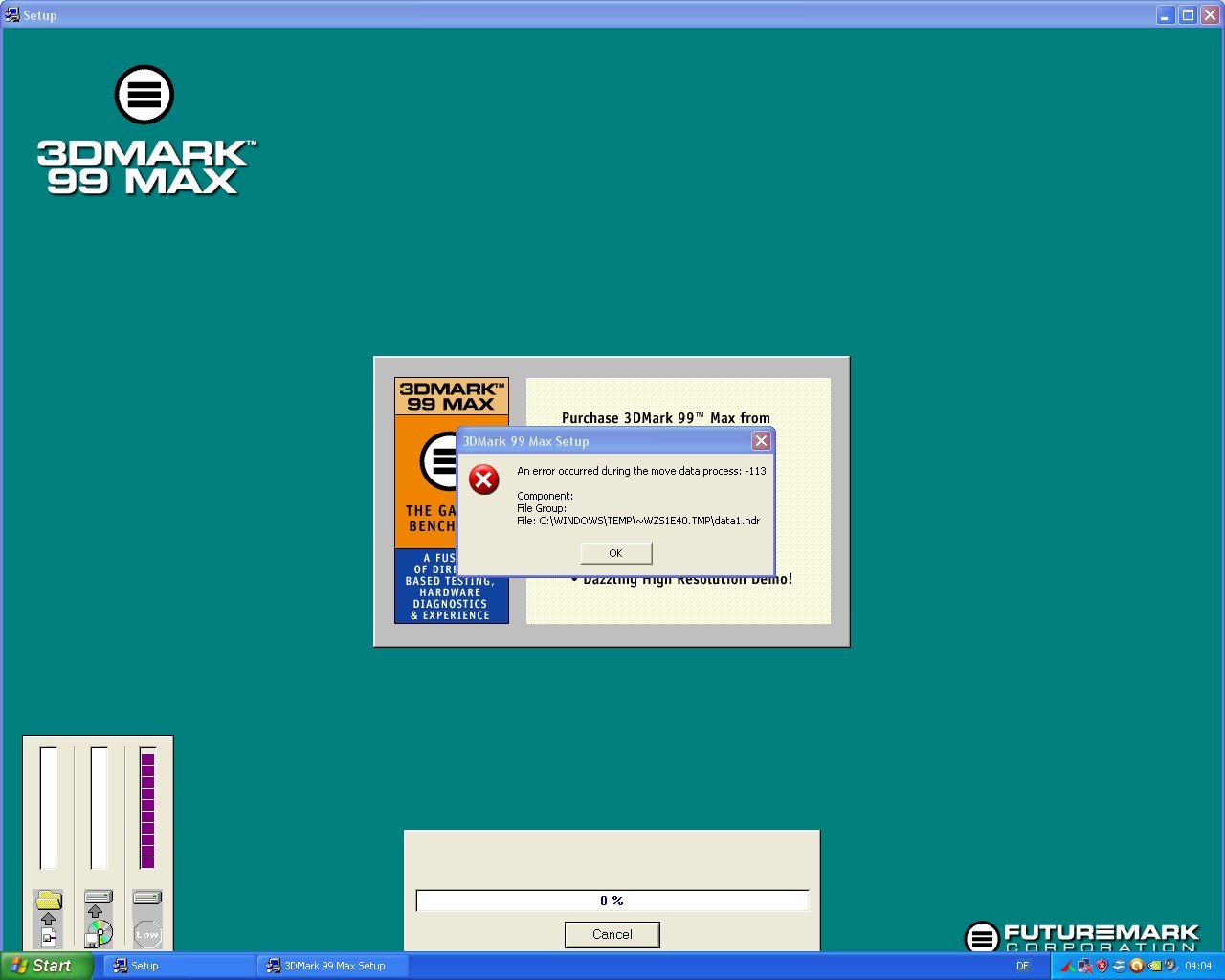The image size is (1225, 980).
Task: Click the drive icon above the Low sign
Action: click(x=147, y=898)
